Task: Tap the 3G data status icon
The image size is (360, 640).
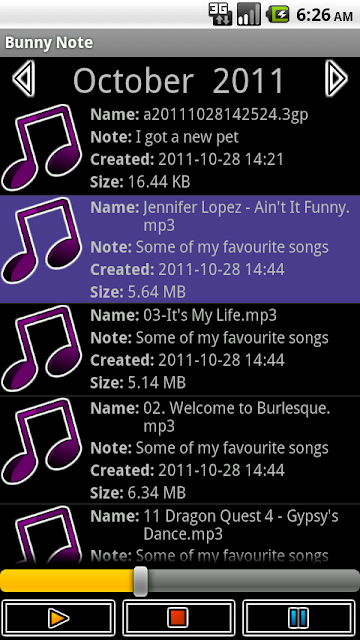Action: tap(220, 15)
